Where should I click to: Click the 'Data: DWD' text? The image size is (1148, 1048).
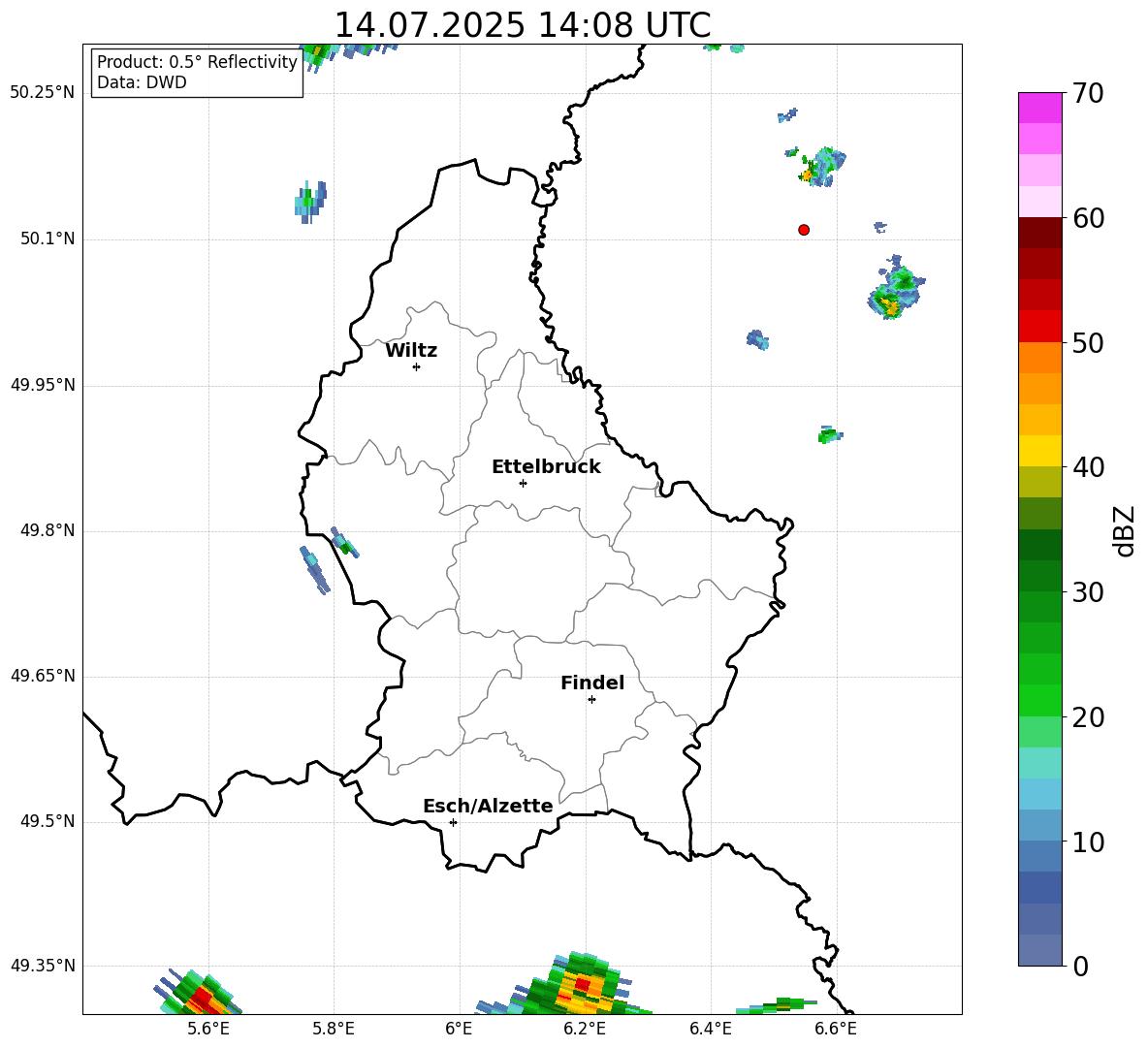click(142, 82)
